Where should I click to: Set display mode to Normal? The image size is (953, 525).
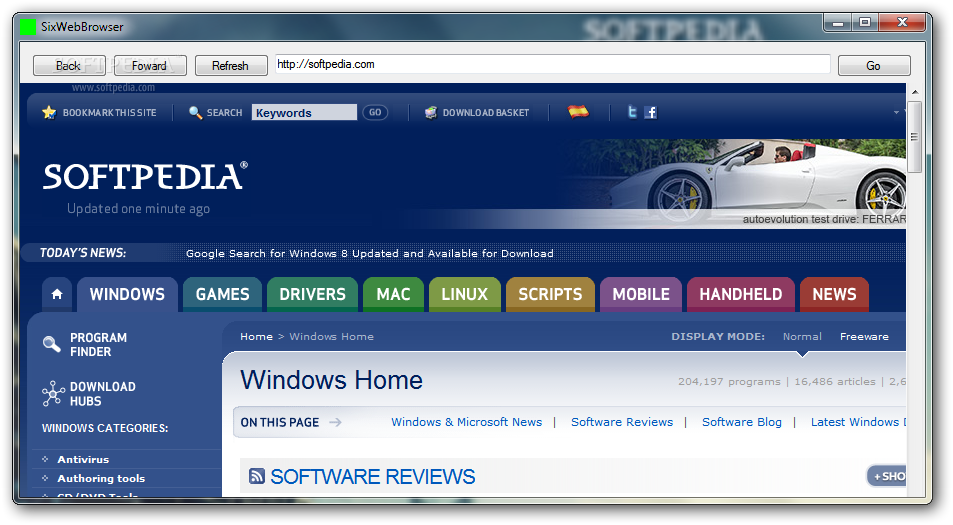tap(802, 337)
